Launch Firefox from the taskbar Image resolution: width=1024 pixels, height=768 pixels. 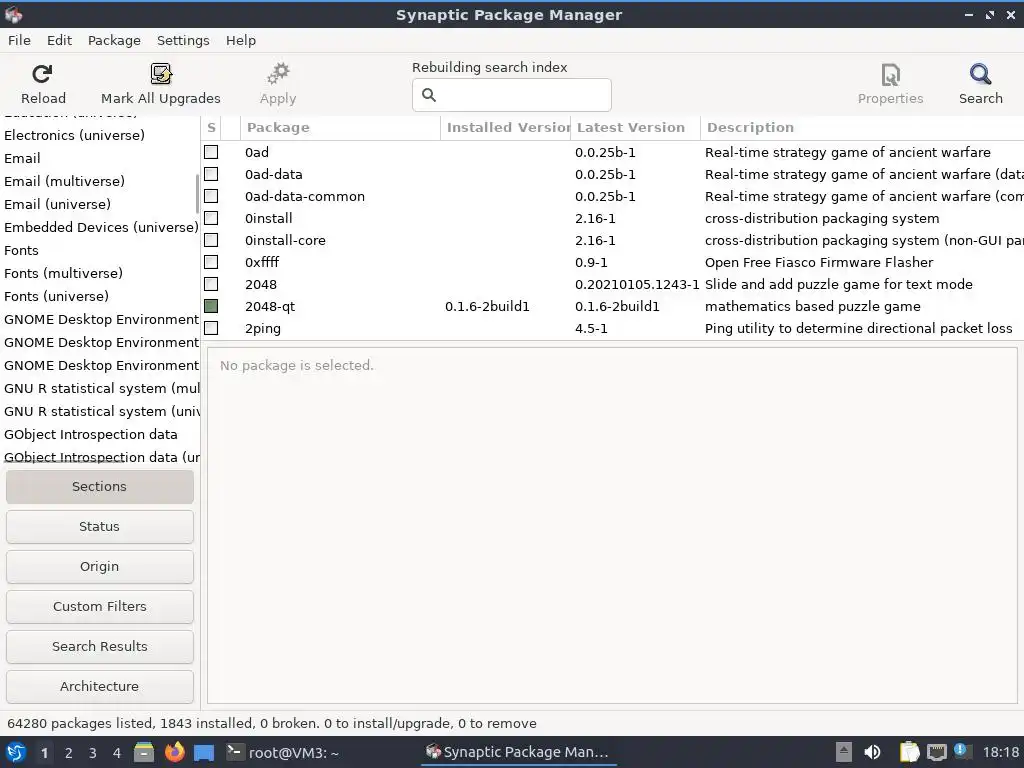click(174, 752)
